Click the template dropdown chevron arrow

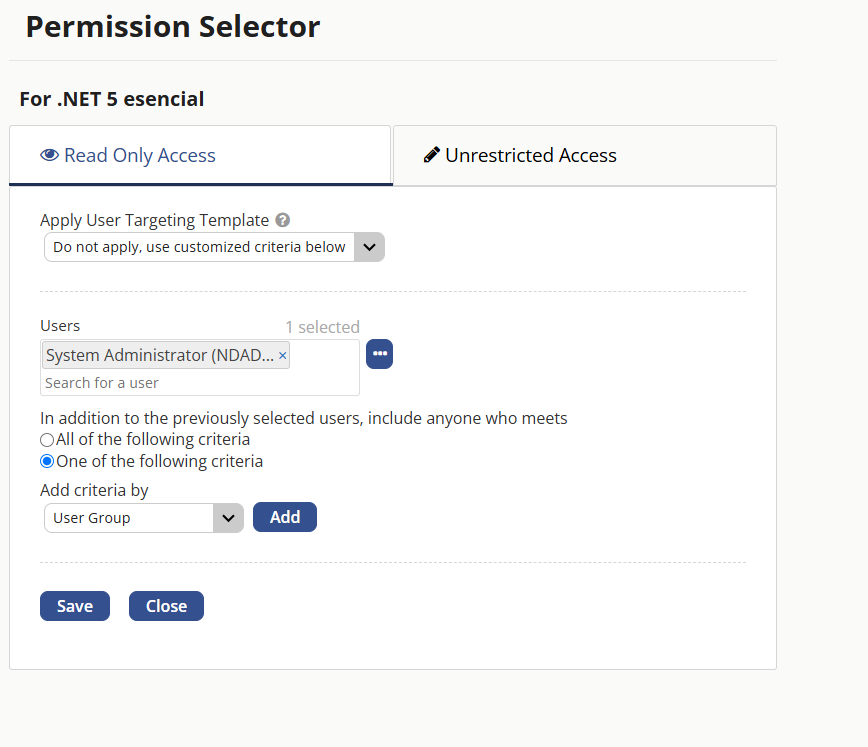[369, 247]
